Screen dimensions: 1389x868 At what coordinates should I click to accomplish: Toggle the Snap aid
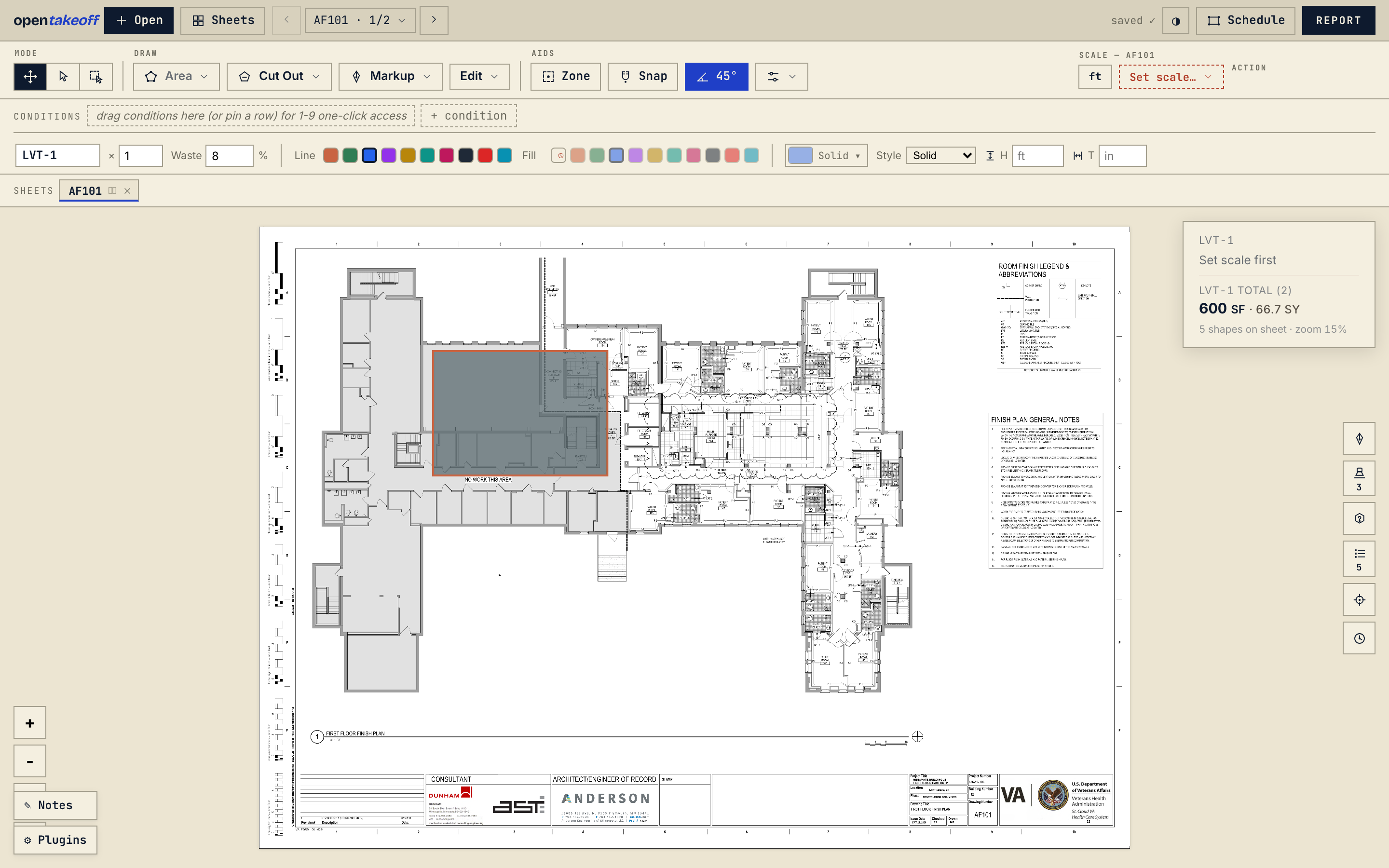[x=643, y=76]
